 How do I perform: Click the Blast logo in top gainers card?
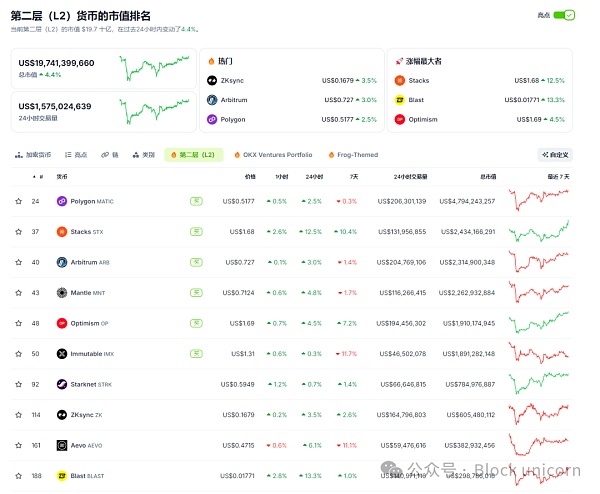click(400, 100)
